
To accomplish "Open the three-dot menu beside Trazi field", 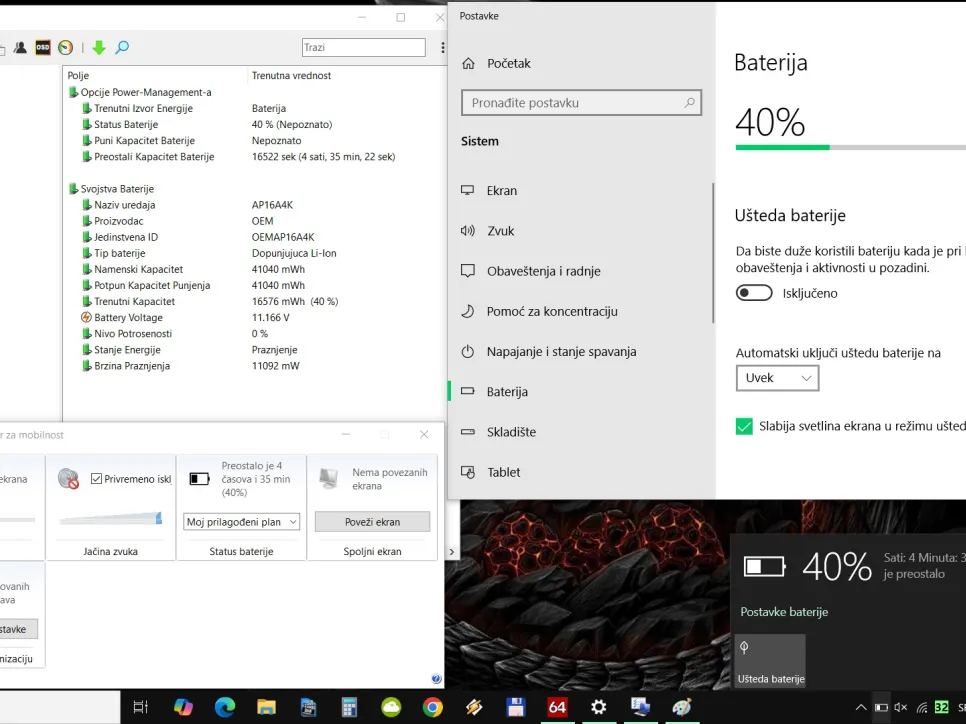I will [442, 48].
